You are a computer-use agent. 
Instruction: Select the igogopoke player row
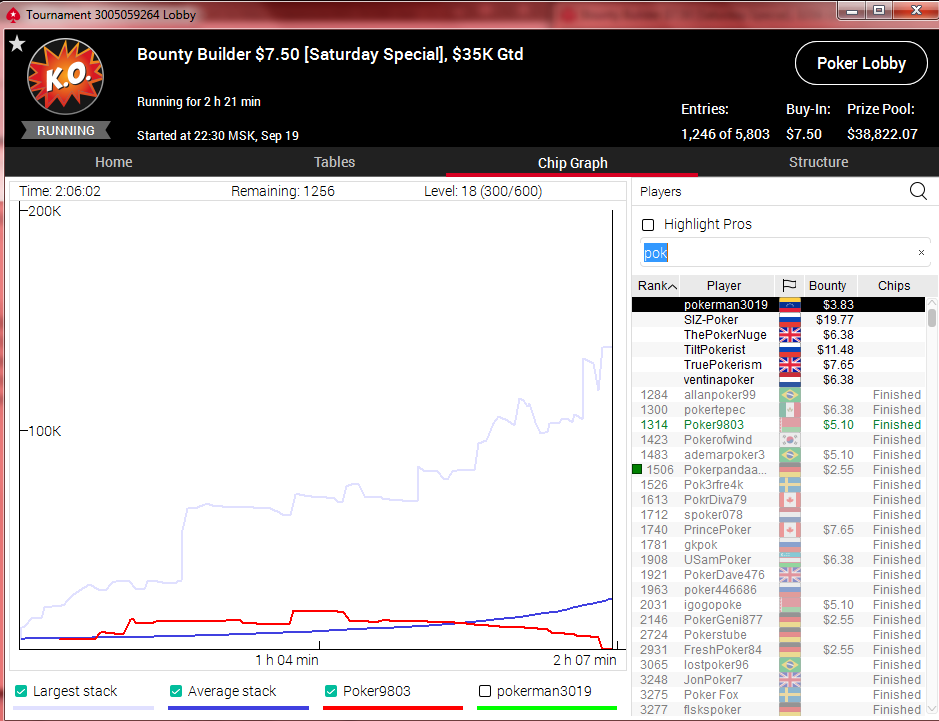coord(778,605)
